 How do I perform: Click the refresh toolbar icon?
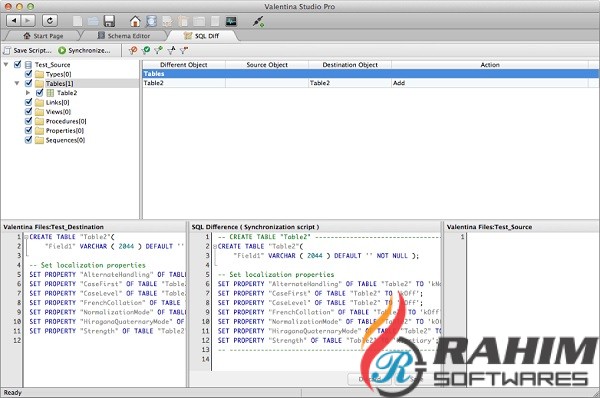[x=50, y=21]
